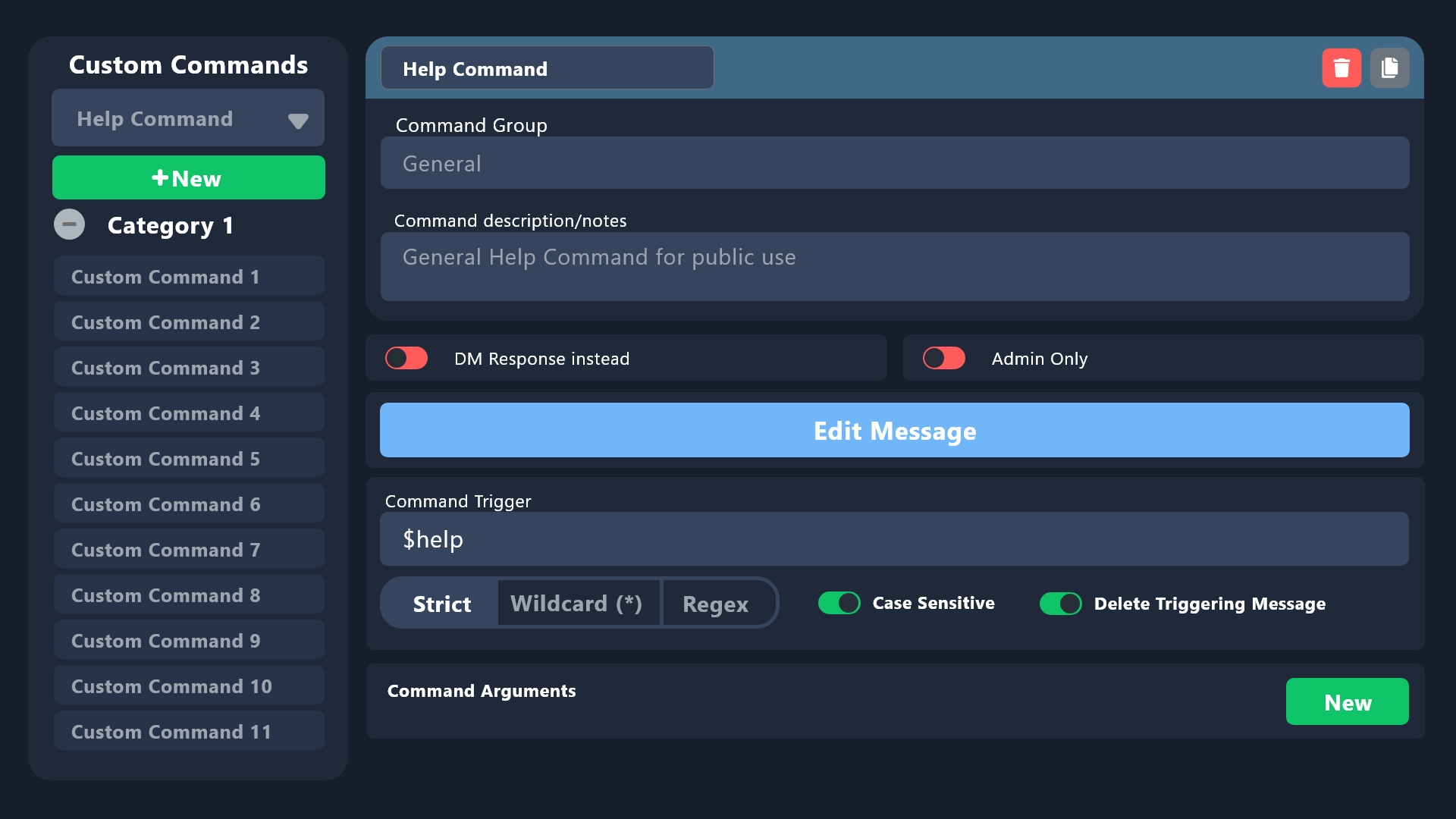Viewport: 1456px width, 819px height.
Task: Switch to Wildcard (*) matching mode
Action: pos(576,604)
